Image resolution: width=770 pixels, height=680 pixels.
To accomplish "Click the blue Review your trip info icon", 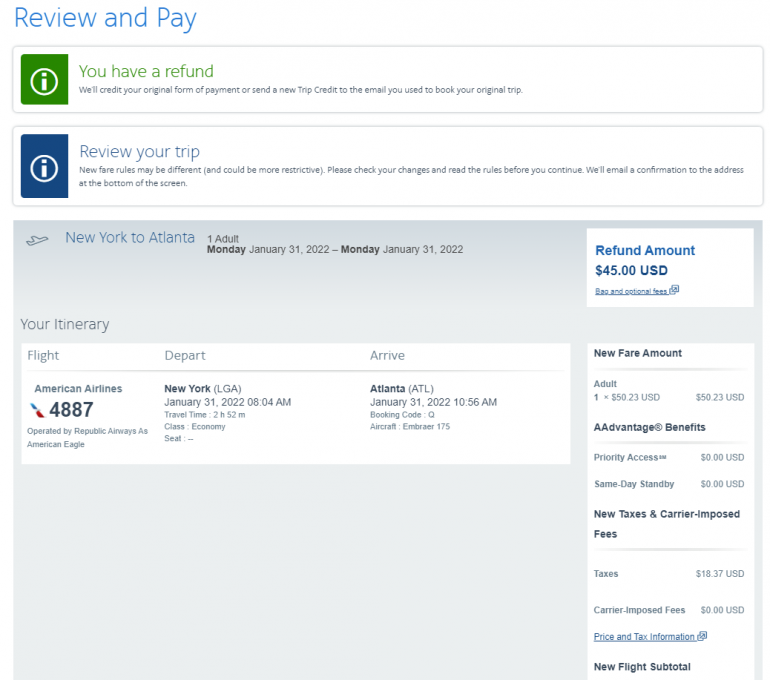I will coord(44,166).
